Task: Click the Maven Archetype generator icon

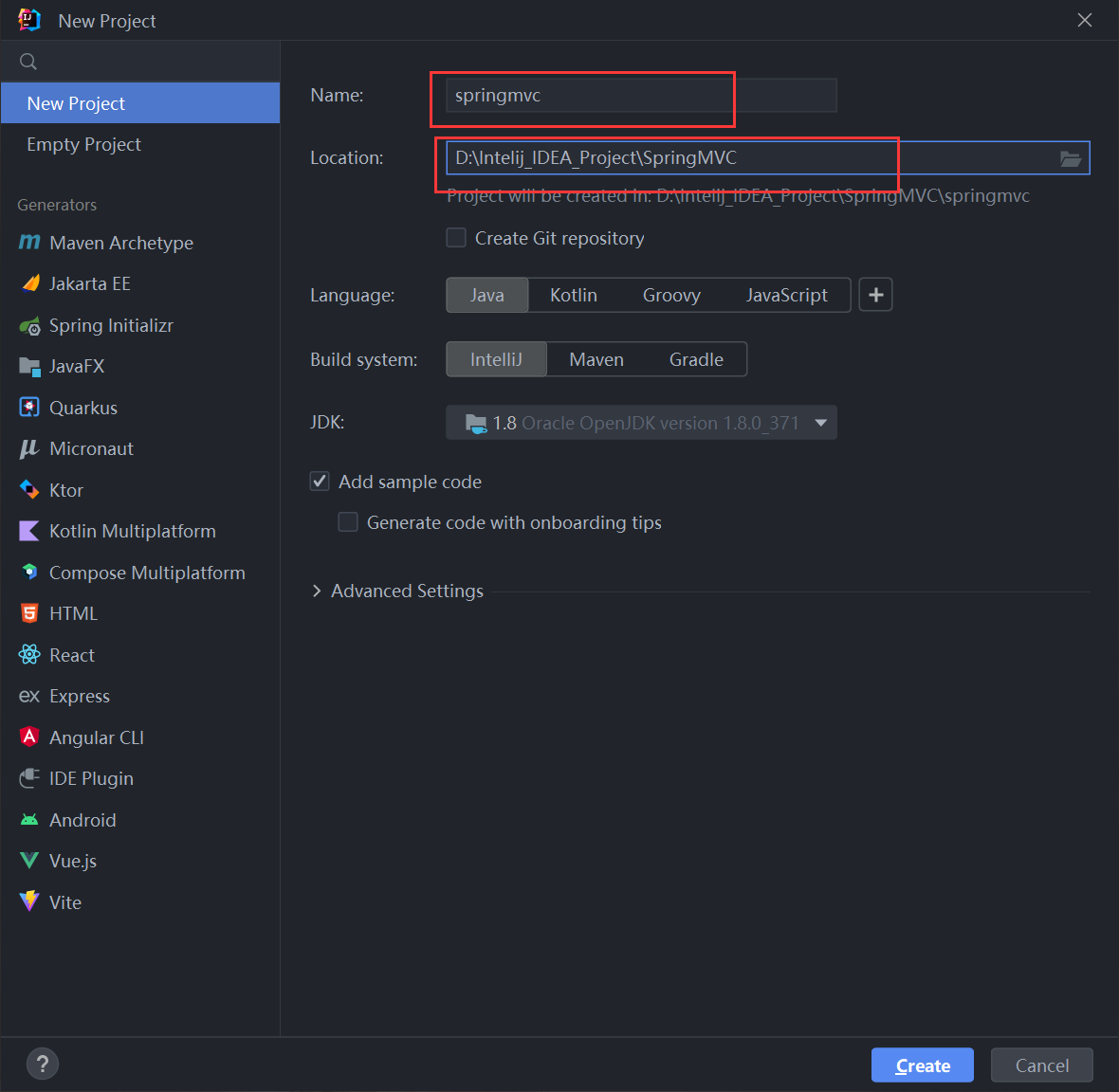Action: (x=29, y=243)
